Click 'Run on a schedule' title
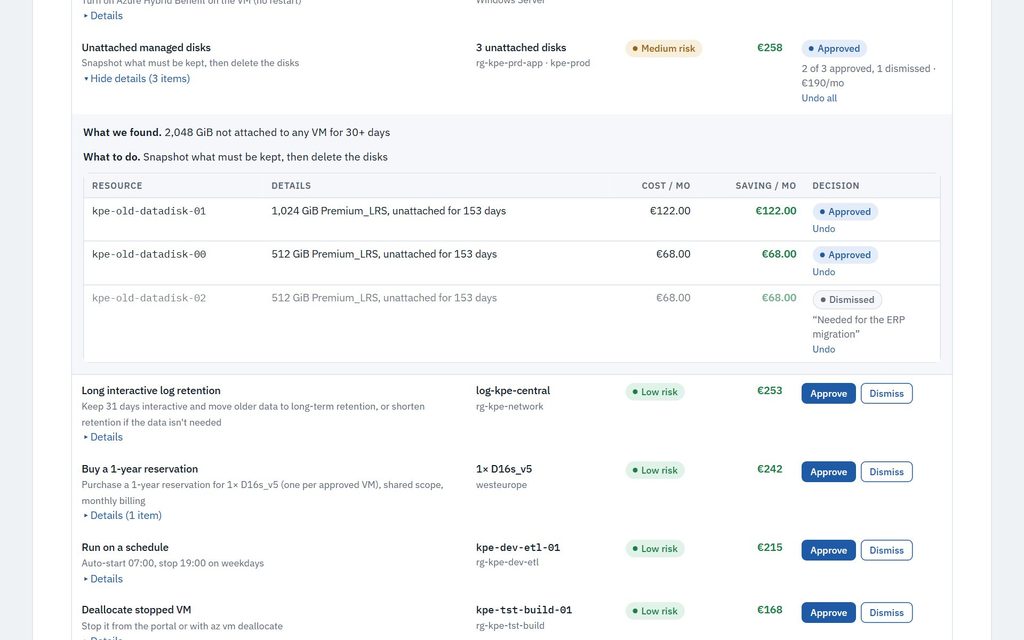 (x=125, y=547)
